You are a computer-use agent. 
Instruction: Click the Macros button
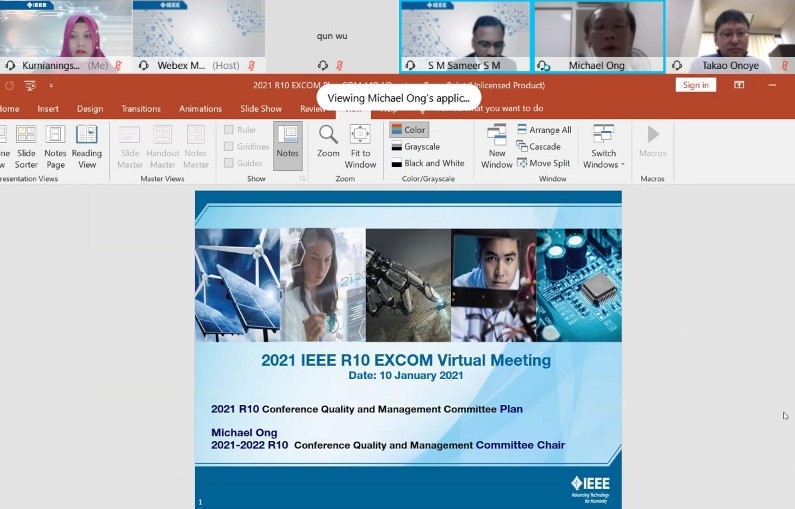click(x=653, y=142)
